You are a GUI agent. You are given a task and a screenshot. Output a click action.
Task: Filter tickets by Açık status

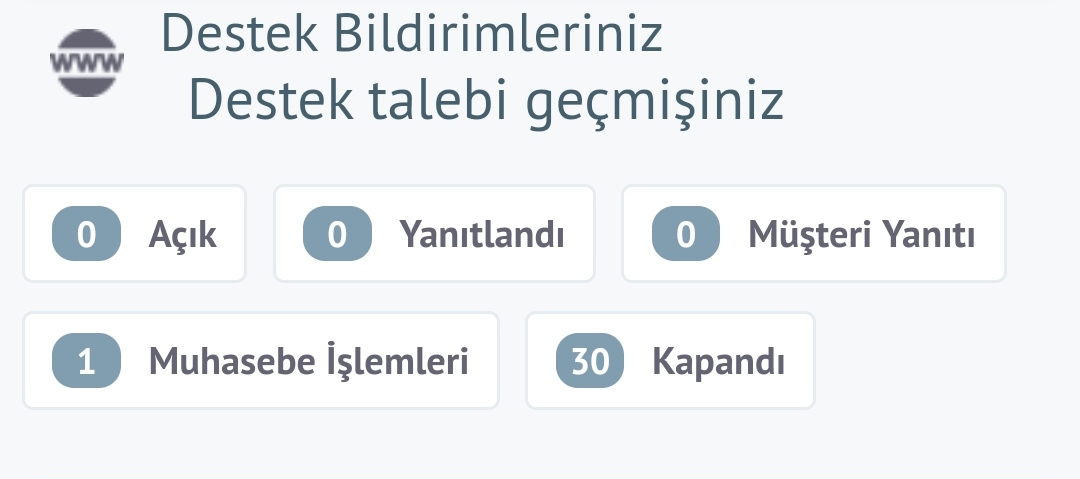[x=134, y=234]
